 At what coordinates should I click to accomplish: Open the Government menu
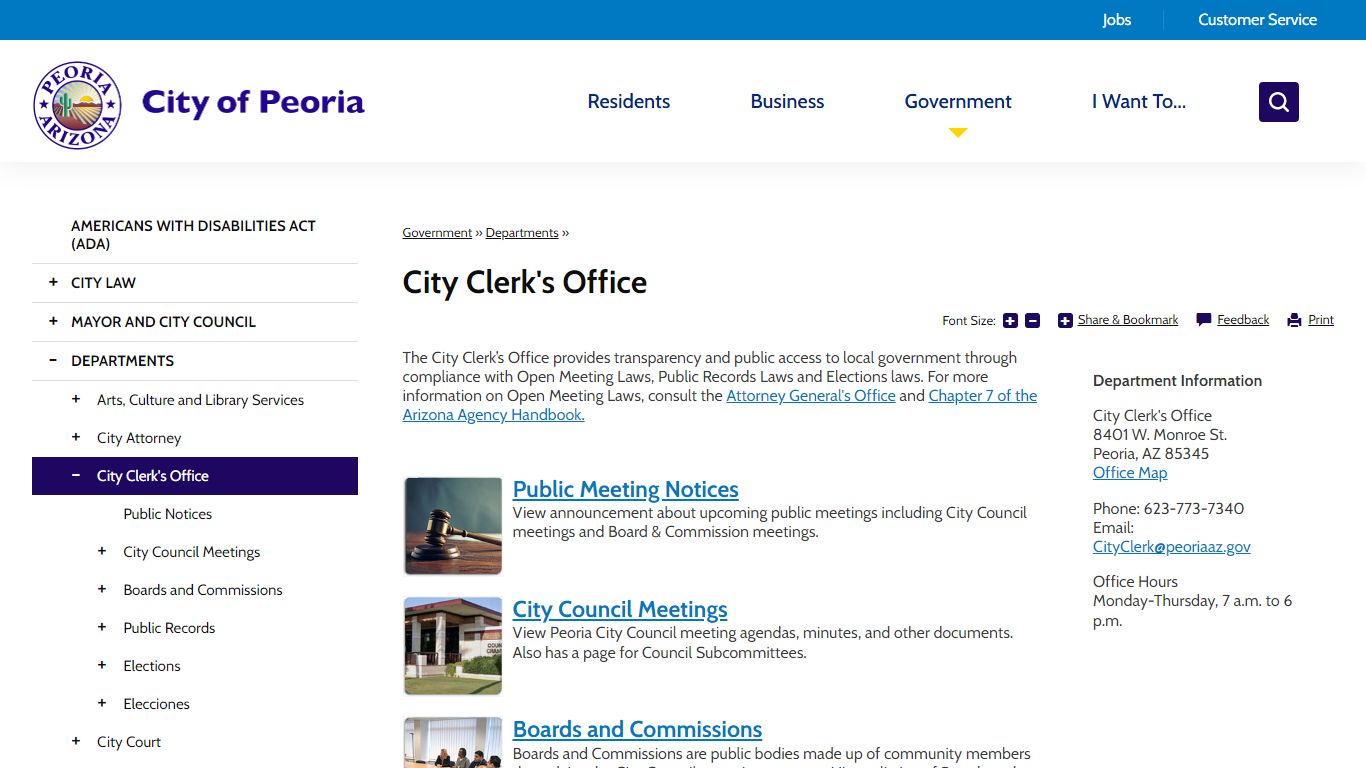958,101
